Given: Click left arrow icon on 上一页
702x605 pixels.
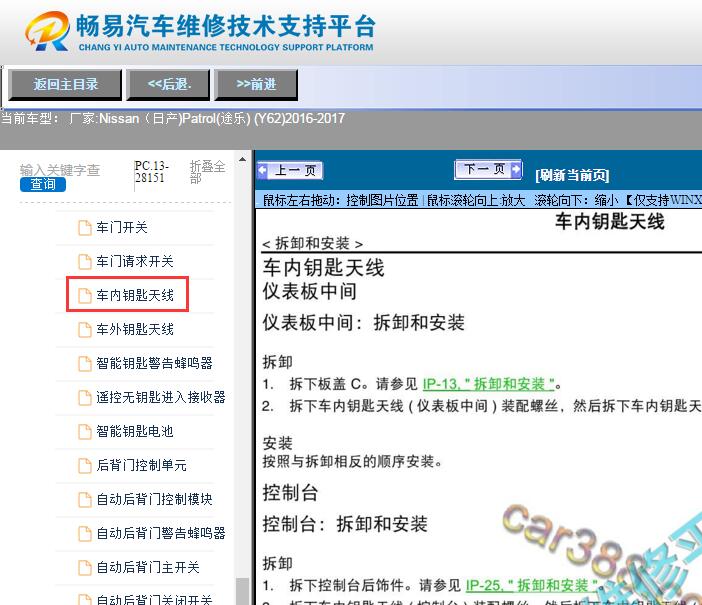Looking at the screenshot, I should 263,170.
